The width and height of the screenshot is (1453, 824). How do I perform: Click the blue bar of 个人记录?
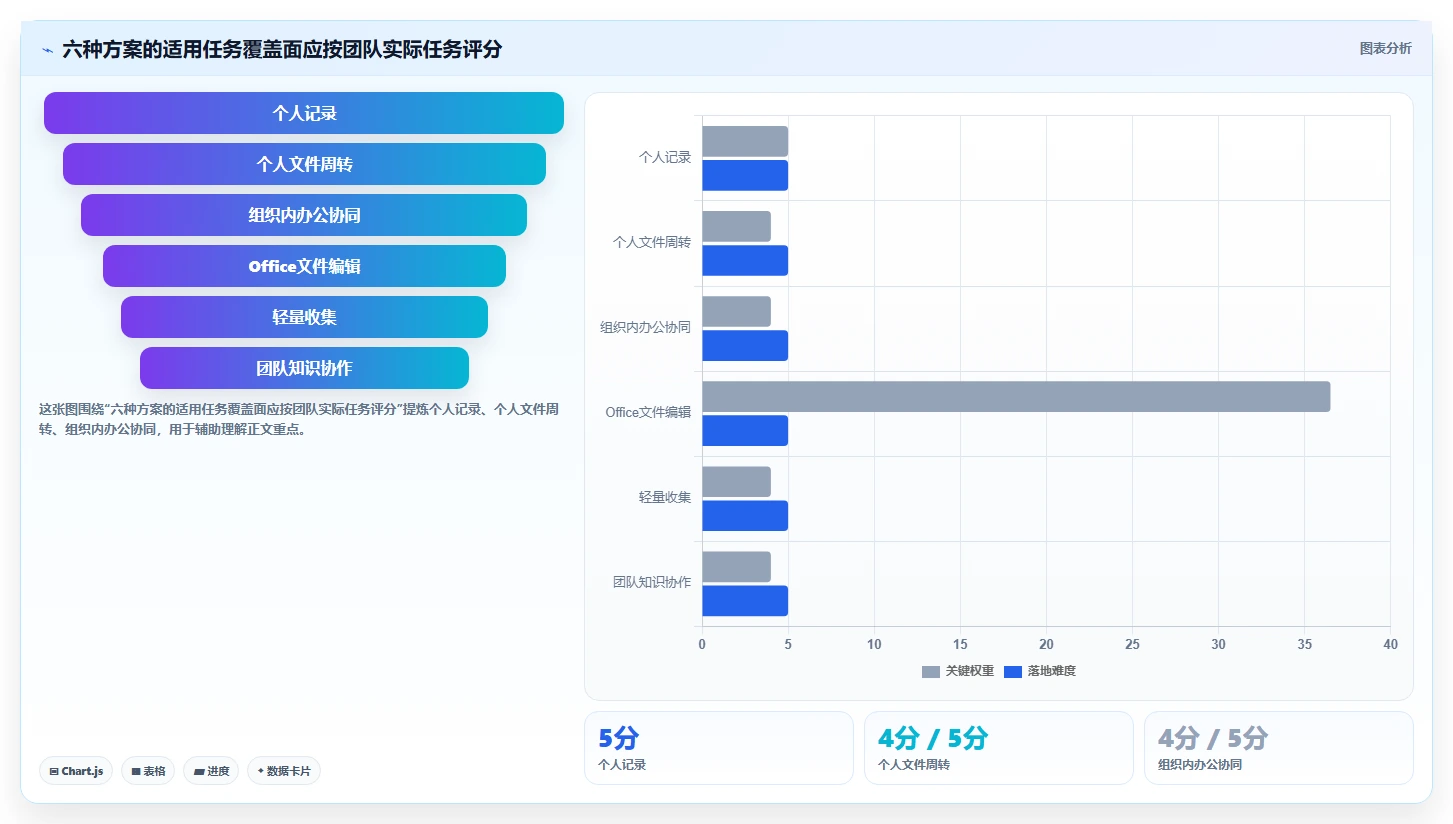[x=745, y=175]
